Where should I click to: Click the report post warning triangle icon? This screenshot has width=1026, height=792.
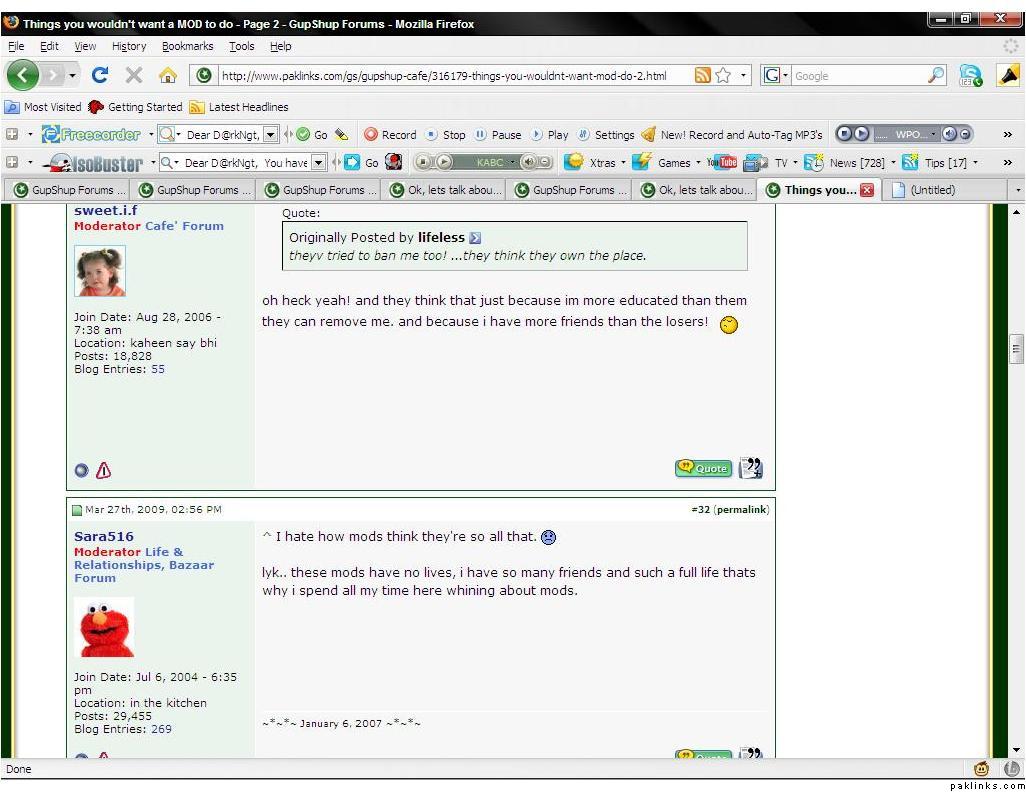click(x=103, y=470)
